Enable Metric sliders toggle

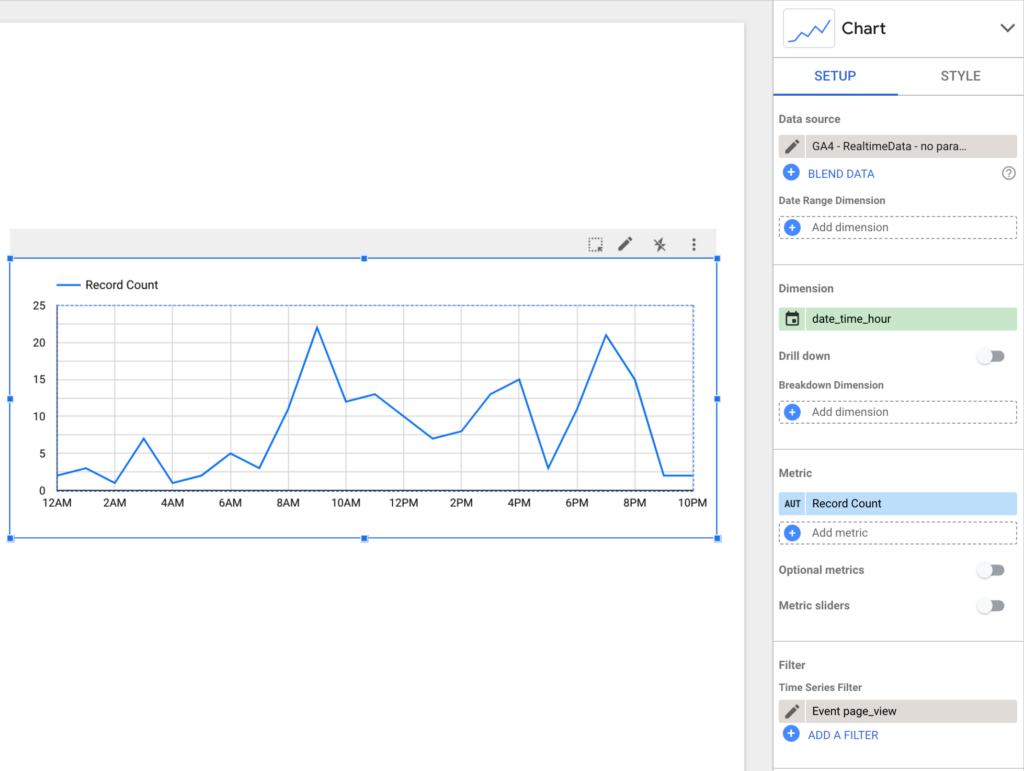tap(991, 606)
